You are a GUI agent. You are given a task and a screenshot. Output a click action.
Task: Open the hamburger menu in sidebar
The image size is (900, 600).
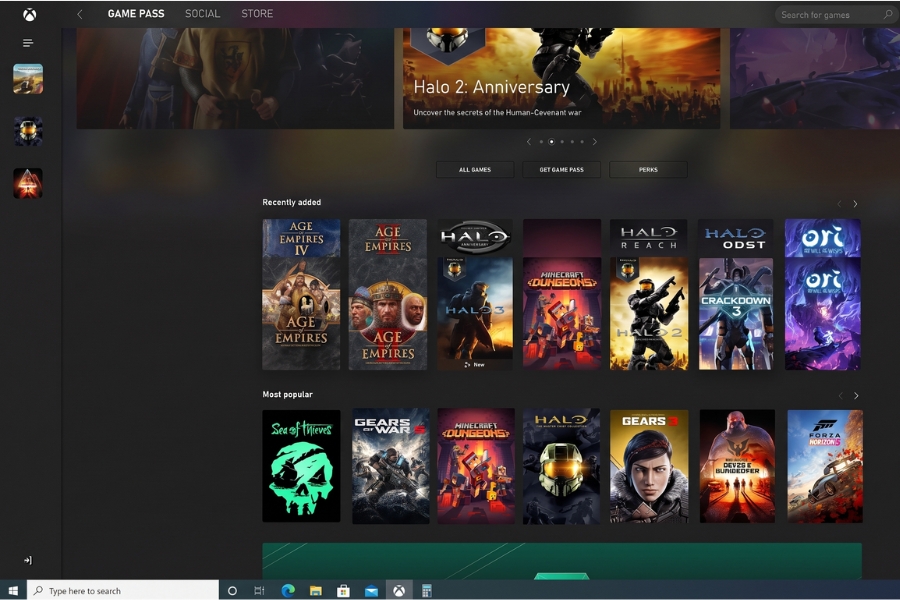[x=28, y=43]
